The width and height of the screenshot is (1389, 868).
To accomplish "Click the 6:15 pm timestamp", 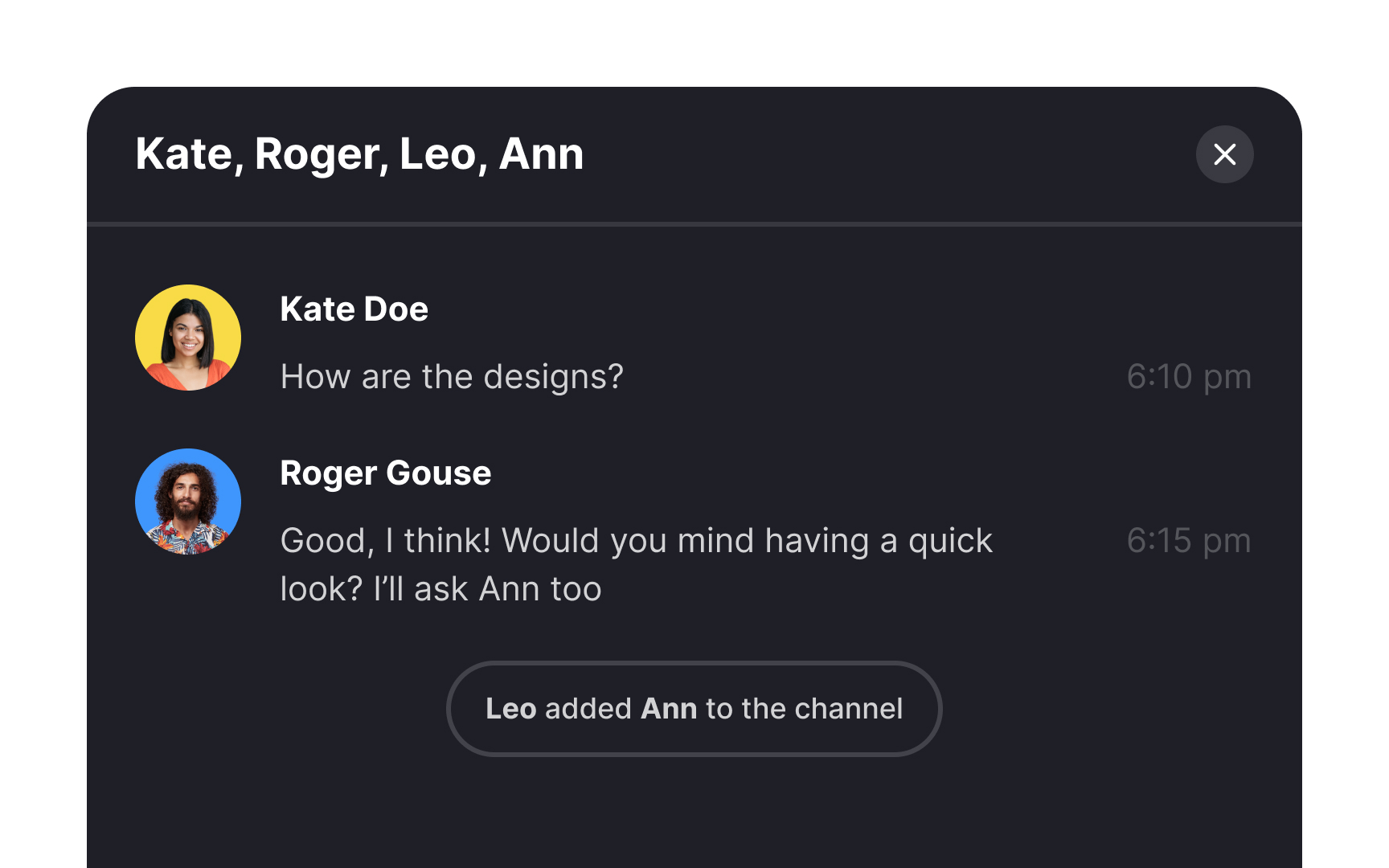I will [1190, 541].
